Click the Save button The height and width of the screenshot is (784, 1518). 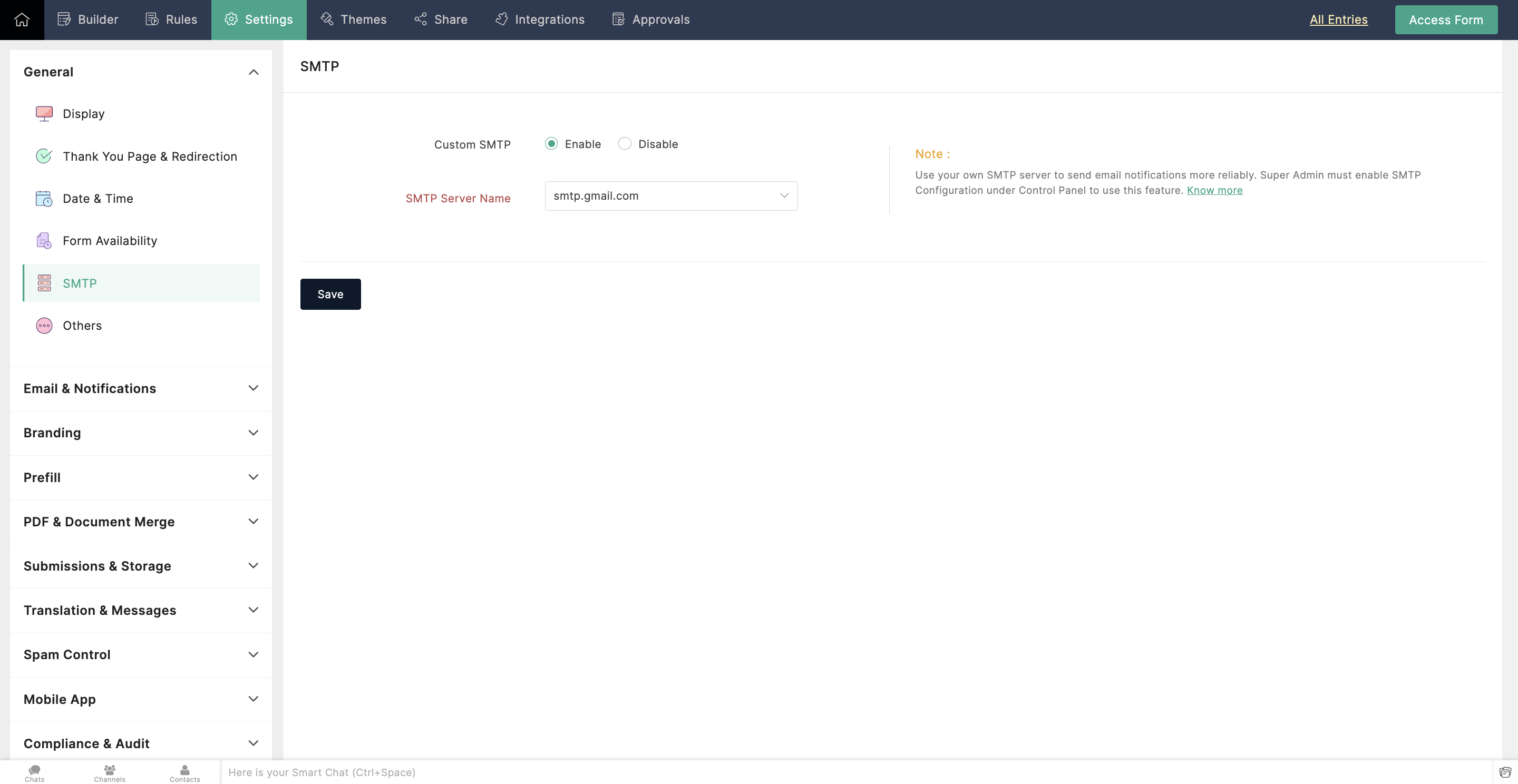[330, 294]
